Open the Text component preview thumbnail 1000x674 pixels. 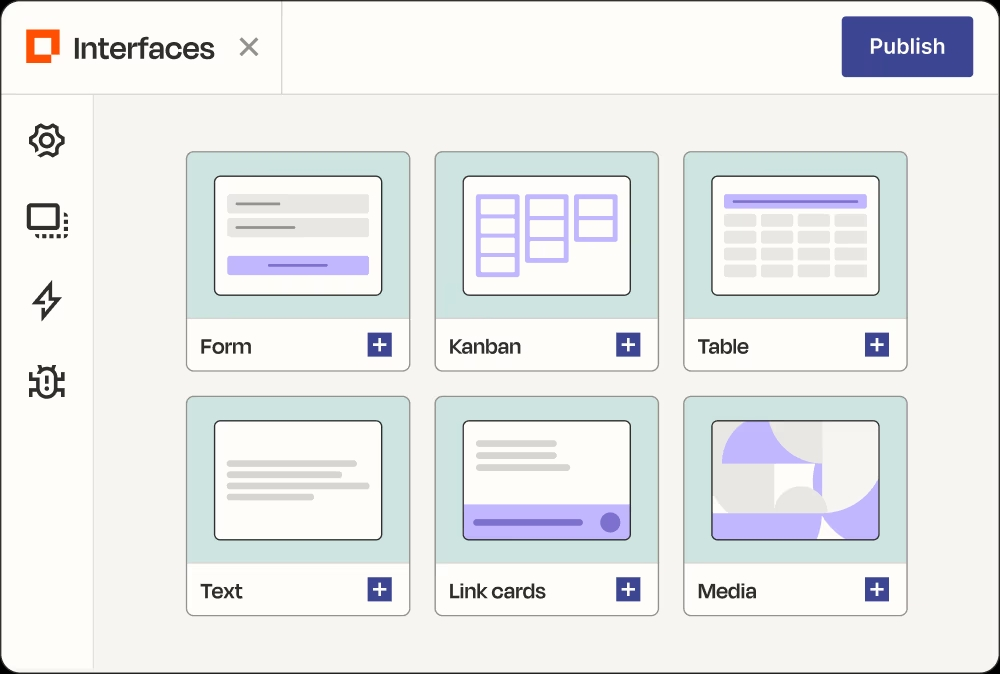pos(297,479)
